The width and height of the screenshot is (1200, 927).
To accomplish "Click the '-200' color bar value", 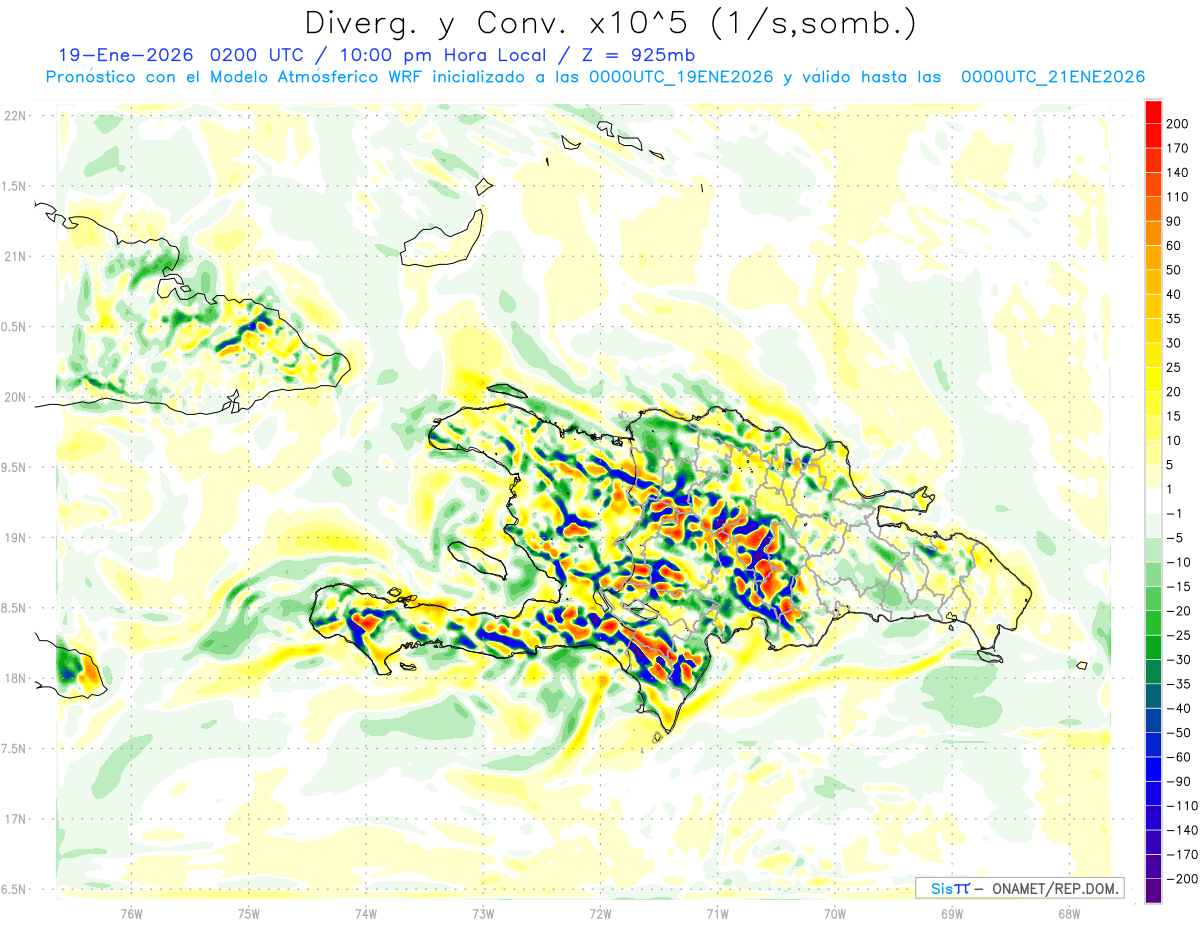I will tap(1182, 879).
